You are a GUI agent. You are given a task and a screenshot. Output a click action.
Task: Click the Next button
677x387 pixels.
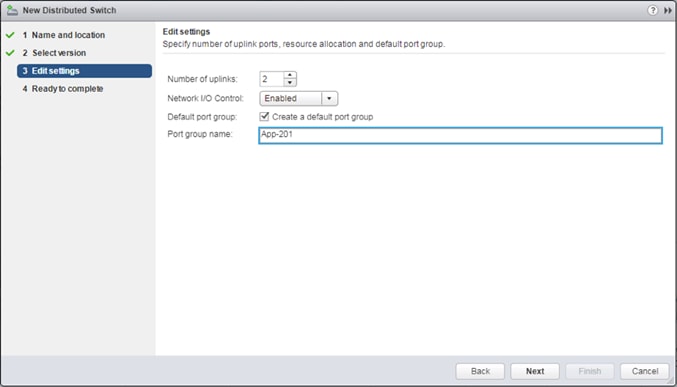(x=535, y=371)
